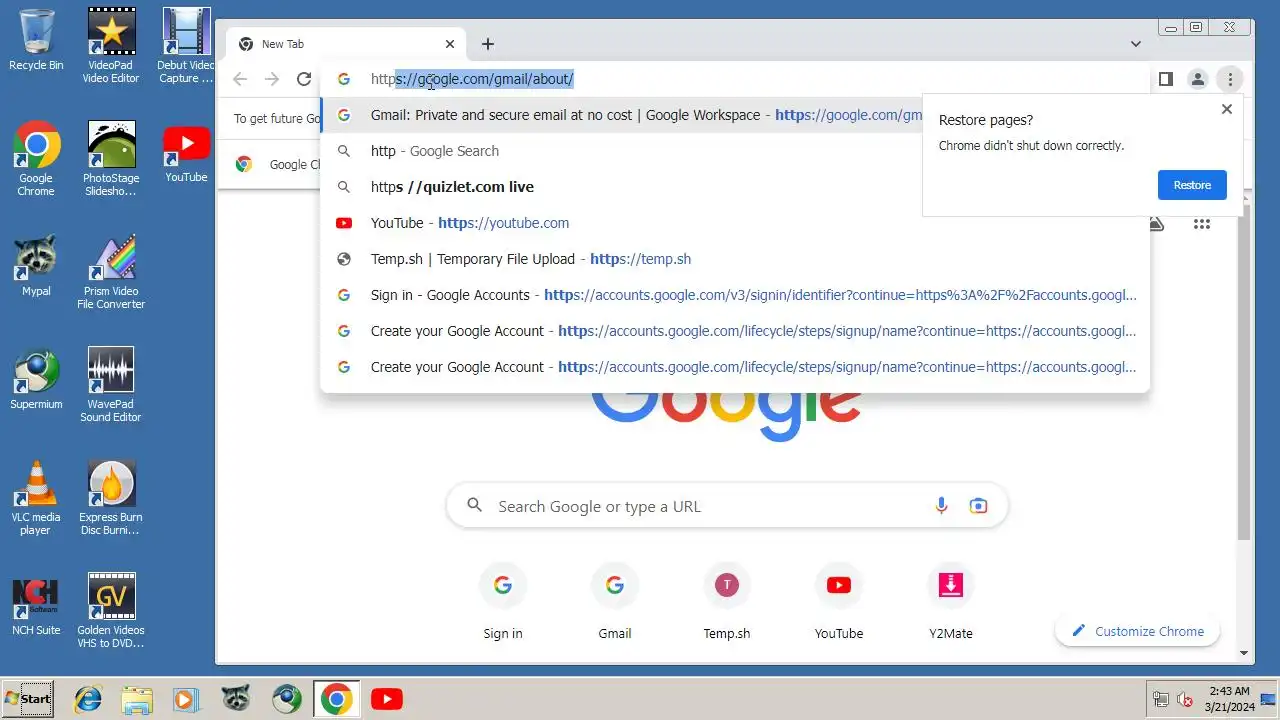
Task: Close the New Tab tab
Action: [x=450, y=44]
